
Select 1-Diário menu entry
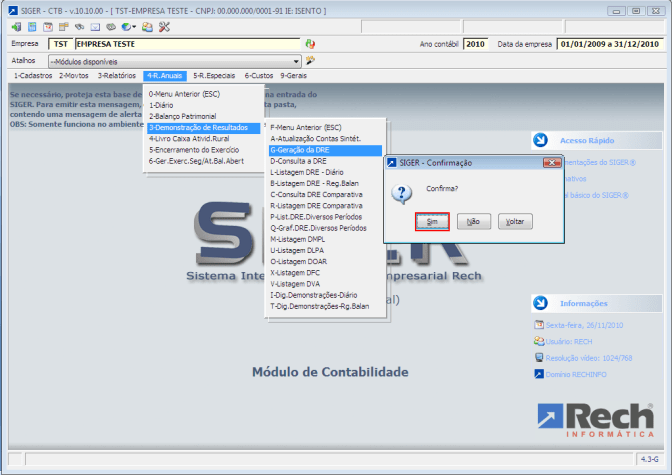point(204,105)
